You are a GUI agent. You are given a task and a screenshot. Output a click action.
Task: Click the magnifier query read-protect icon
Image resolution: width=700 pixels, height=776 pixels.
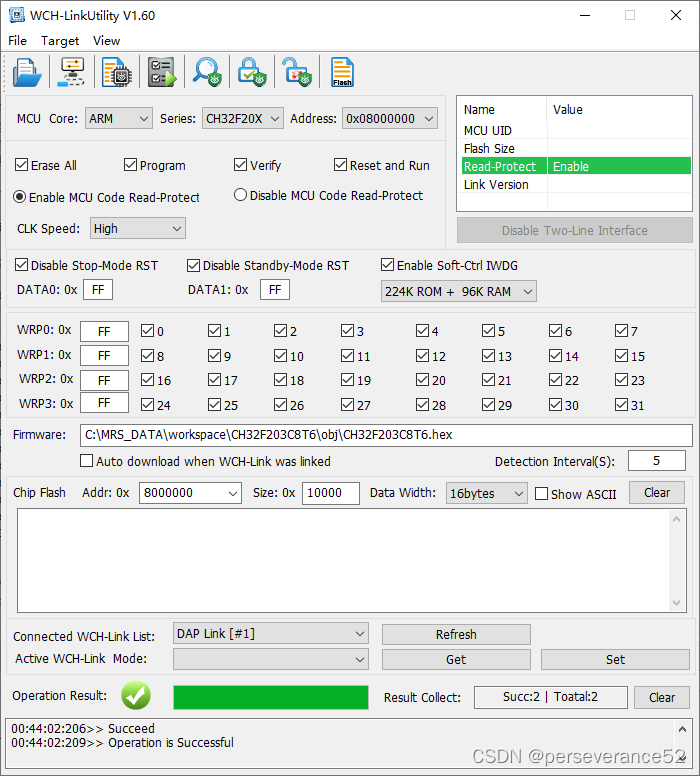tap(206, 72)
